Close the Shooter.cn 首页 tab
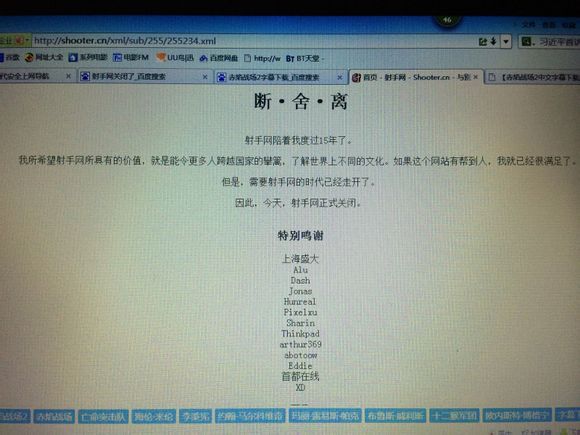 click(476, 77)
